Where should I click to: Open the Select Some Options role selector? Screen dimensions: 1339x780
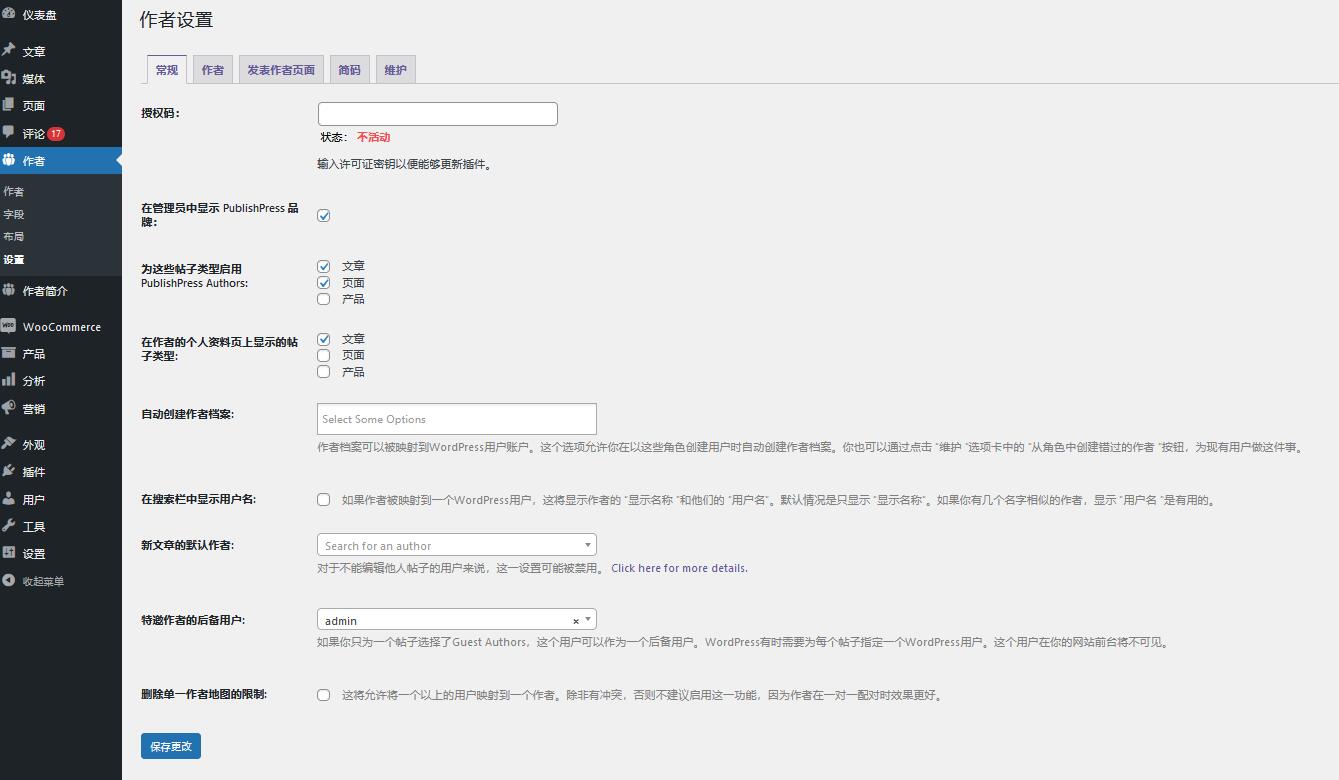456,419
